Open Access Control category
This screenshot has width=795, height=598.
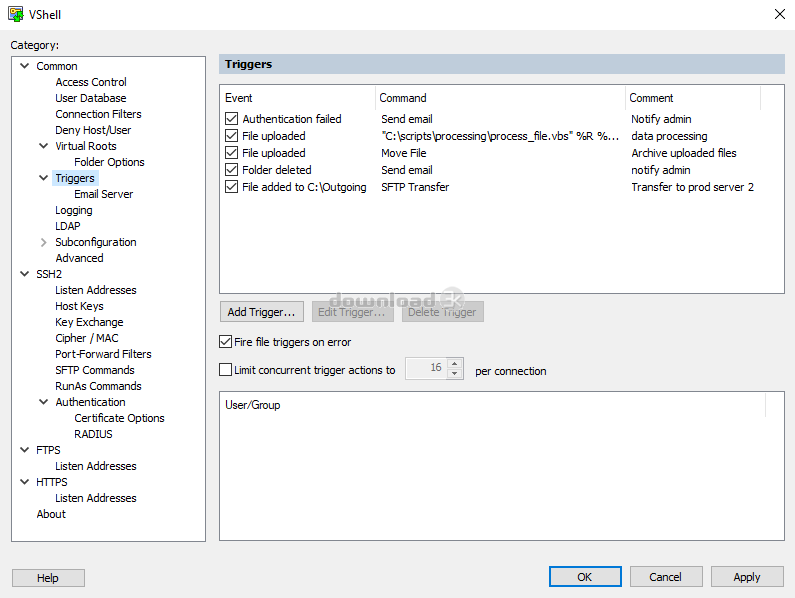click(91, 82)
